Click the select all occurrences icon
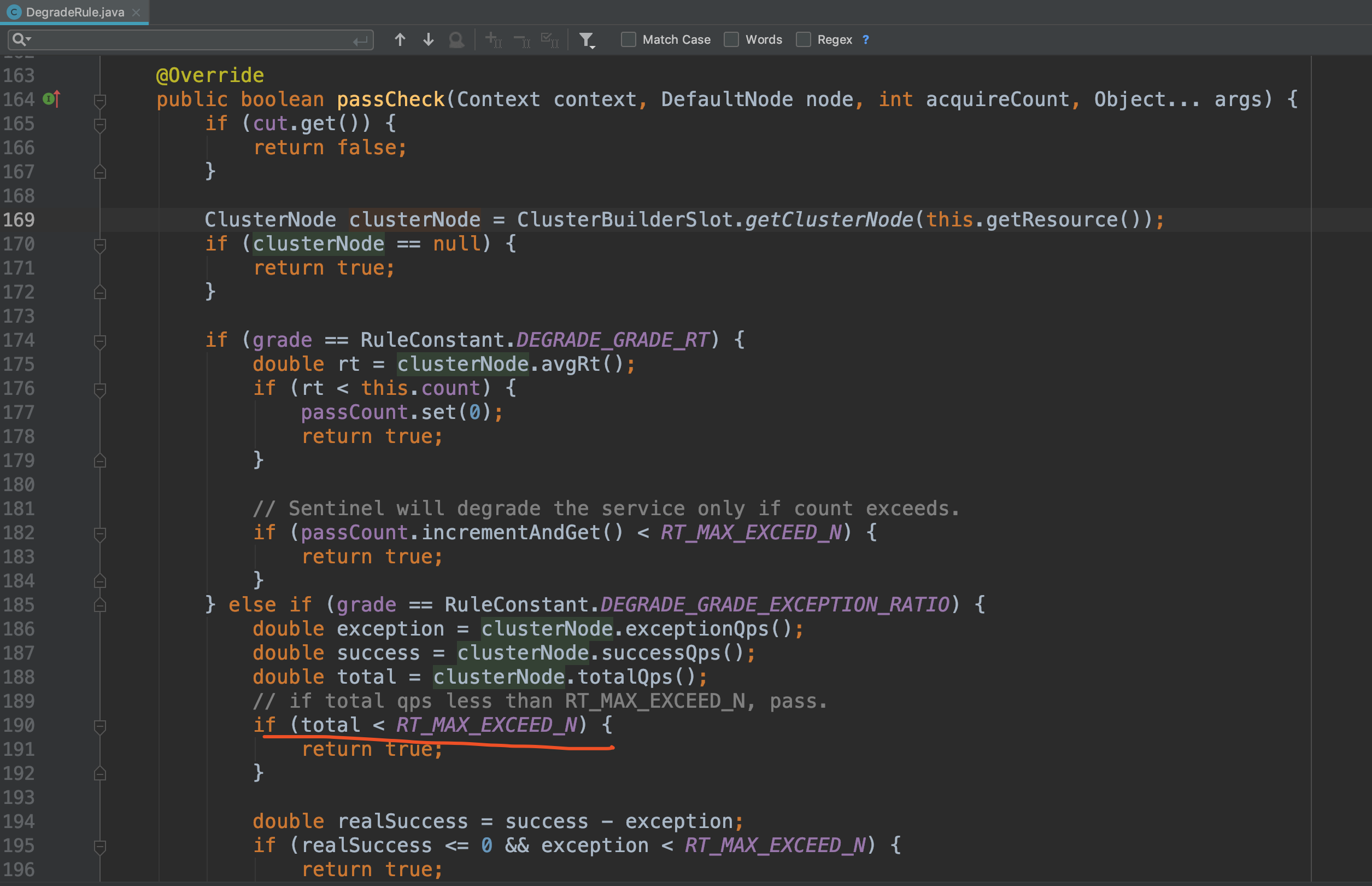1372x886 pixels. click(x=550, y=39)
